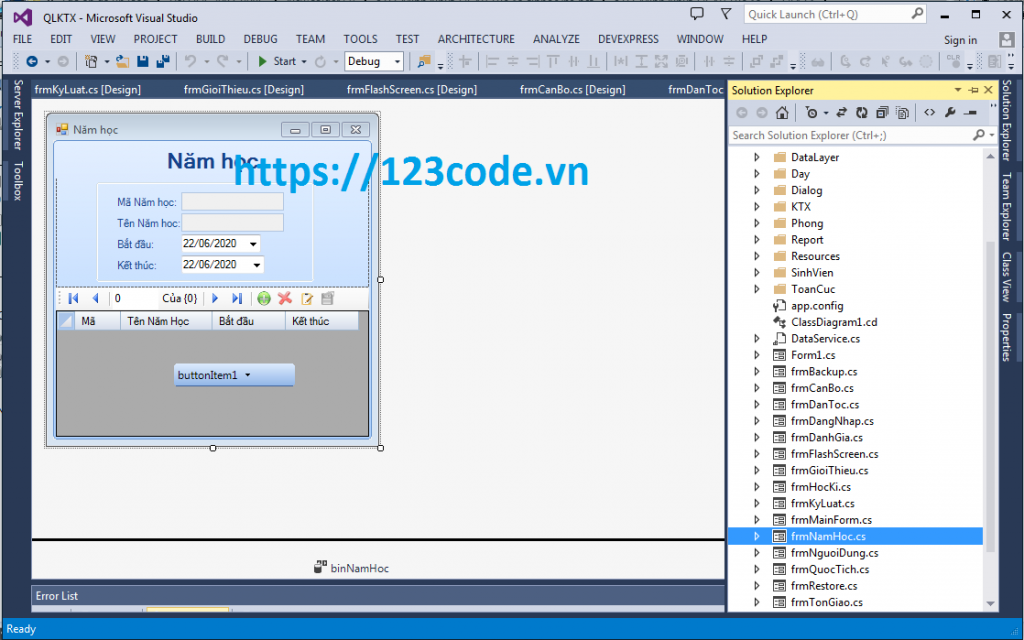Pin the Solution Explorer panel
Screen dimensions: 1024x640
tap(973, 90)
